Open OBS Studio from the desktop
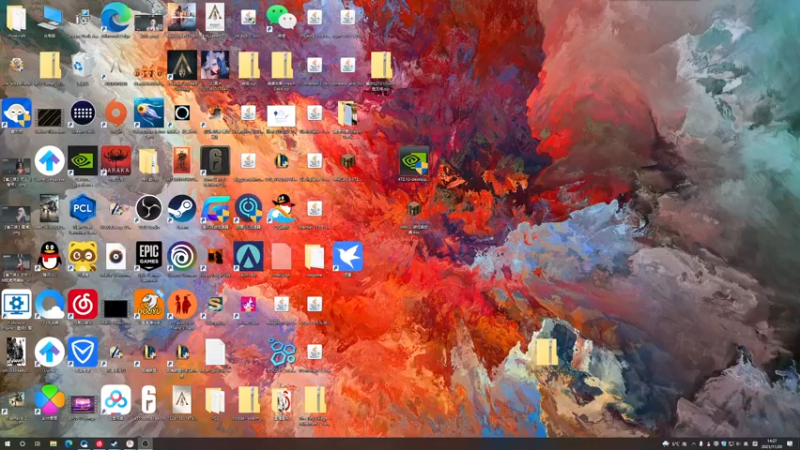This screenshot has height=450, width=800. (149, 208)
